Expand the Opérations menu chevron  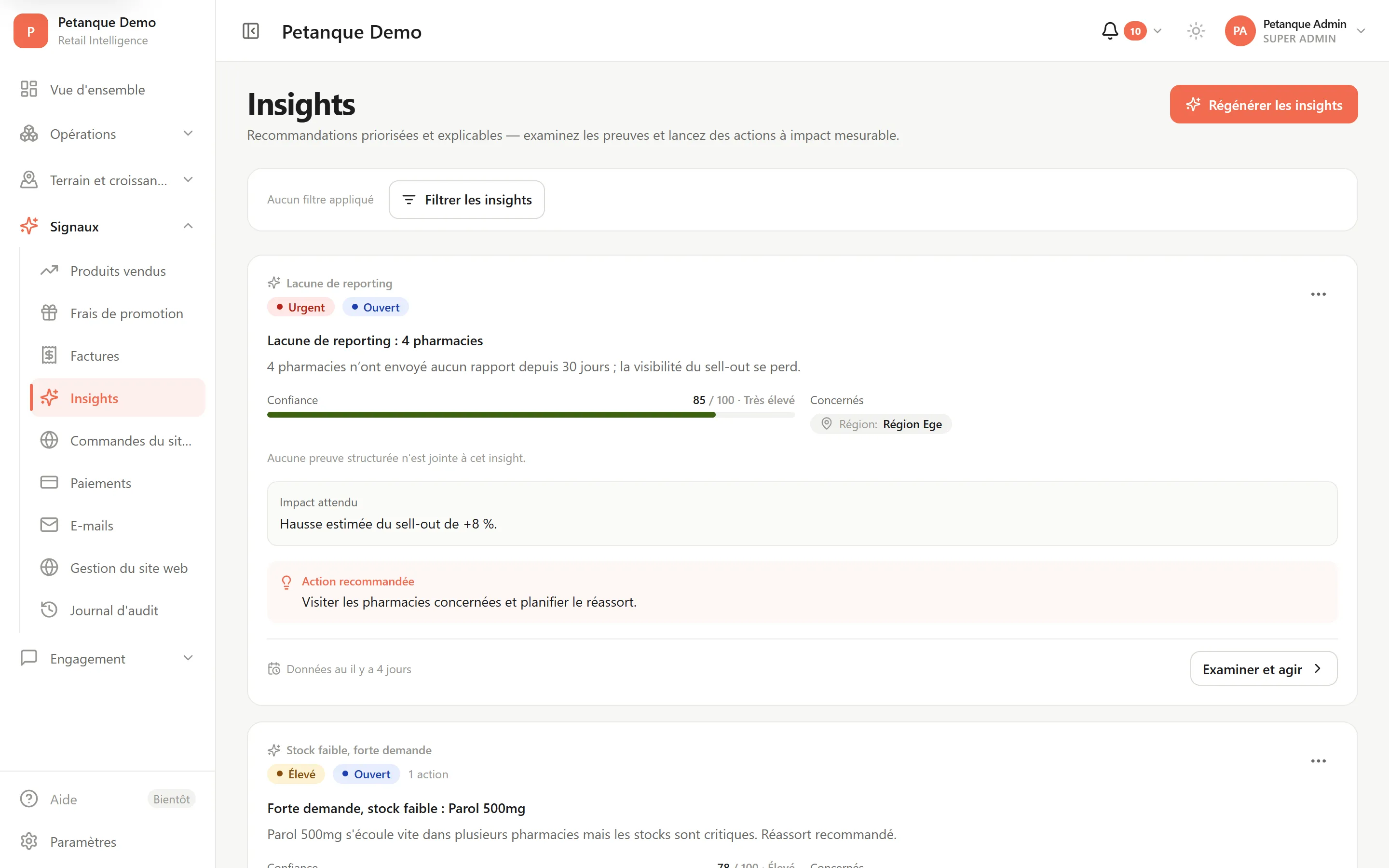tap(188, 134)
